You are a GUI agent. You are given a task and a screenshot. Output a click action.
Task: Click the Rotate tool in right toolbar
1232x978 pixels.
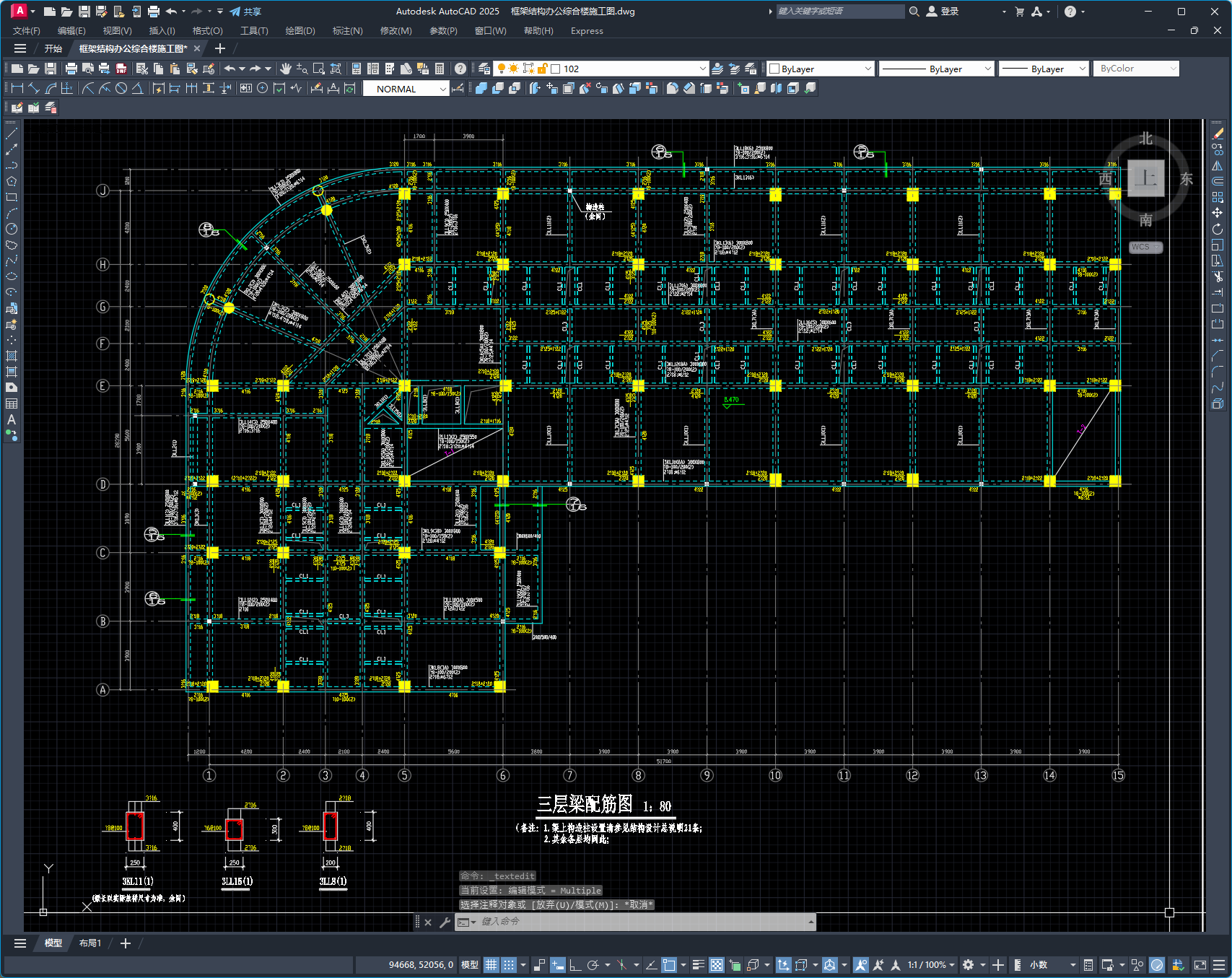(x=1218, y=229)
